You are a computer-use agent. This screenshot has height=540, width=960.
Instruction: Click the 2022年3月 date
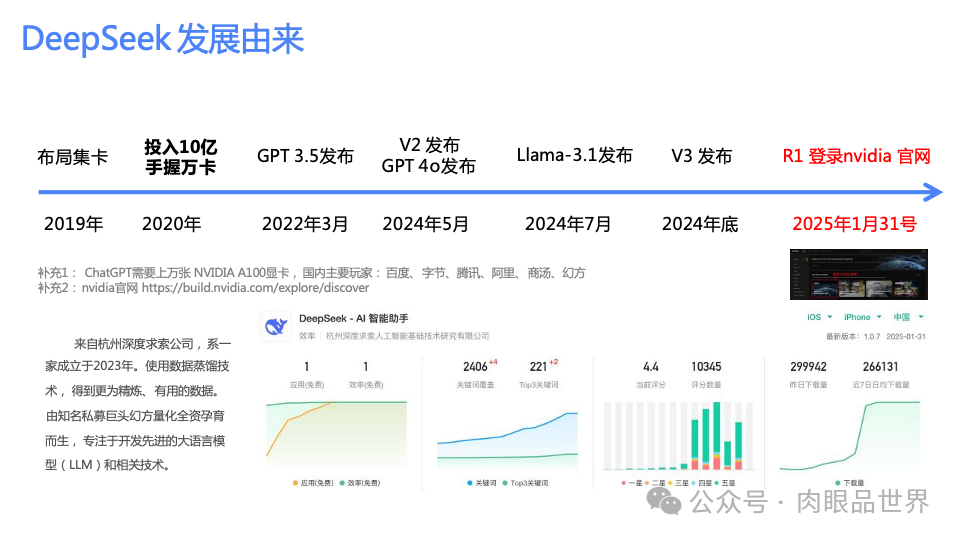click(x=305, y=223)
